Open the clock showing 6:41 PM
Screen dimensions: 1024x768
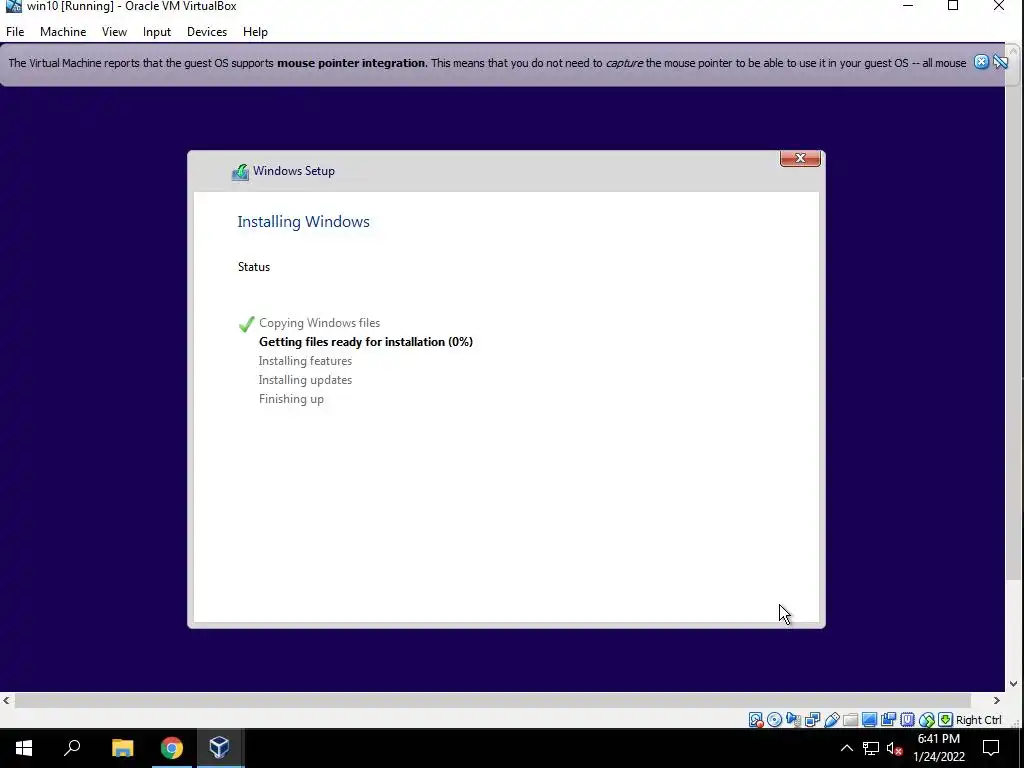pyautogui.click(x=938, y=748)
